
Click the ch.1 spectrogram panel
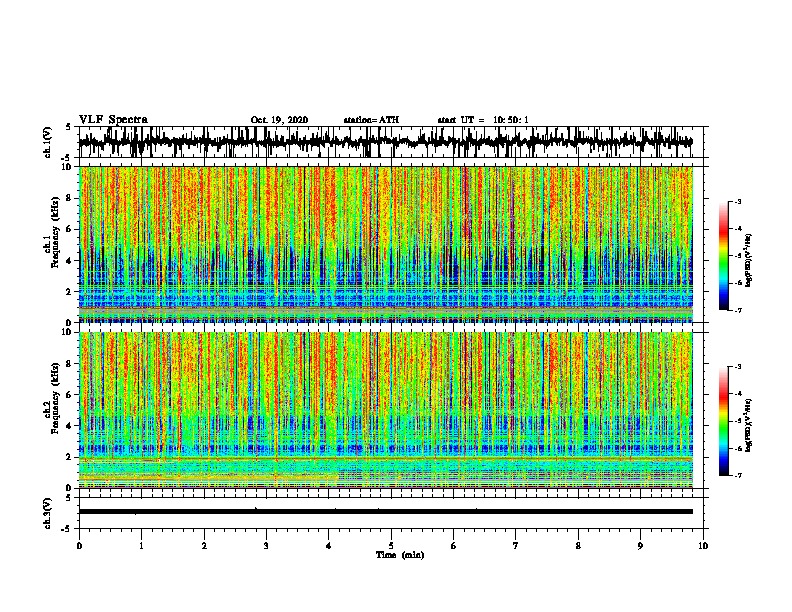click(x=386, y=244)
